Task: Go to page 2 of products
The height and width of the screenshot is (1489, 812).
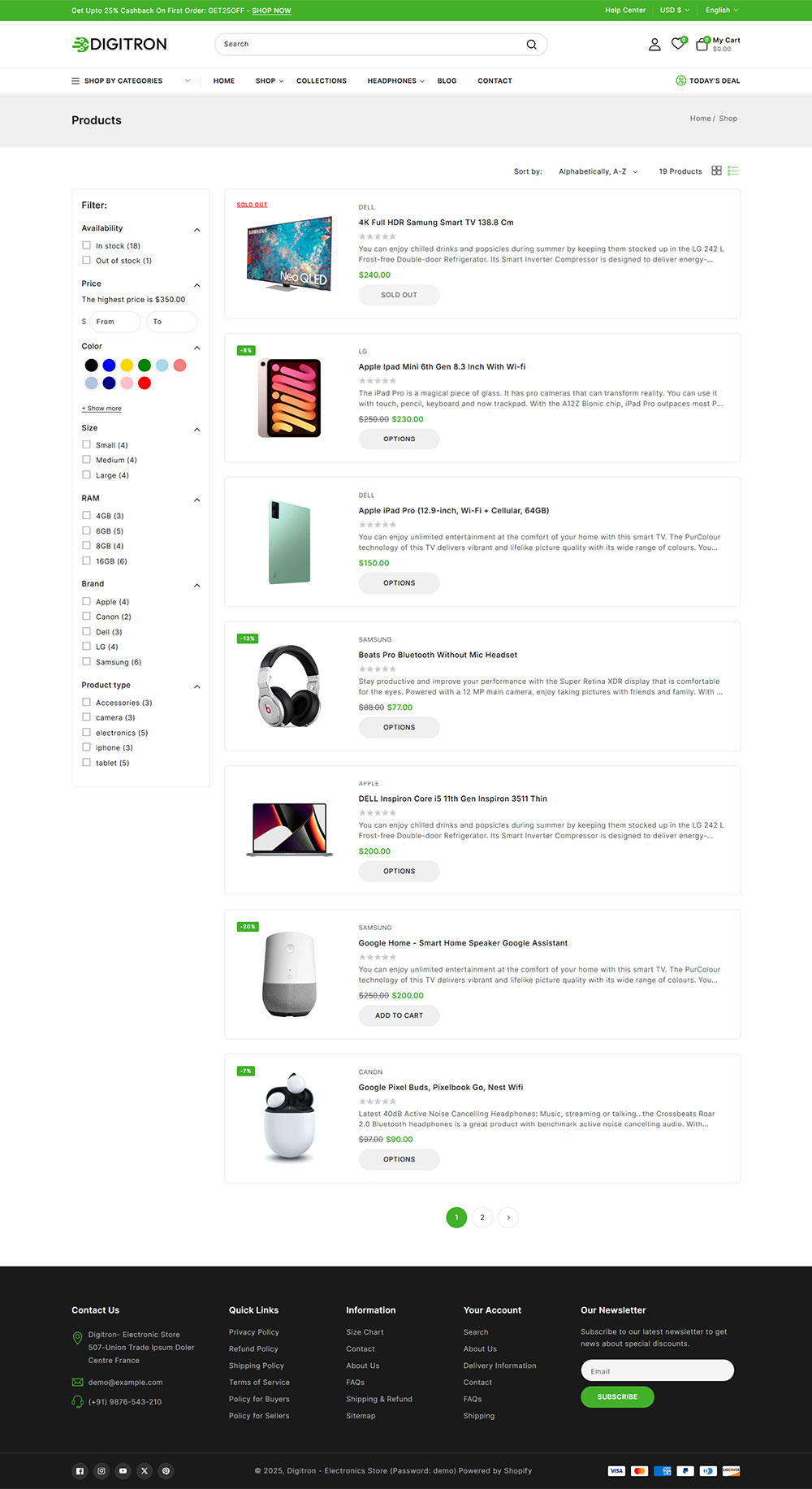Action: click(x=482, y=1218)
